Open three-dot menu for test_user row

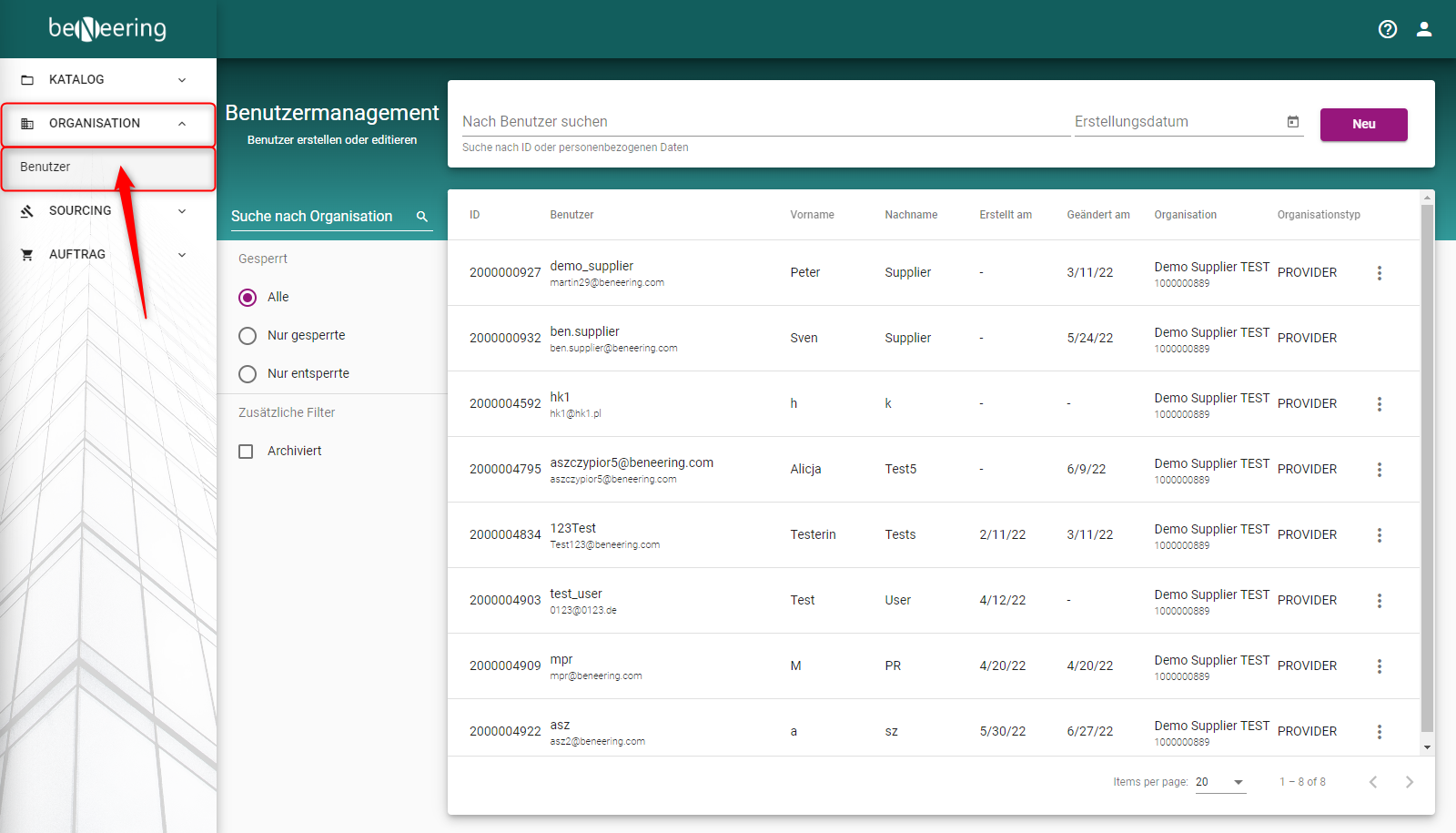1379,601
